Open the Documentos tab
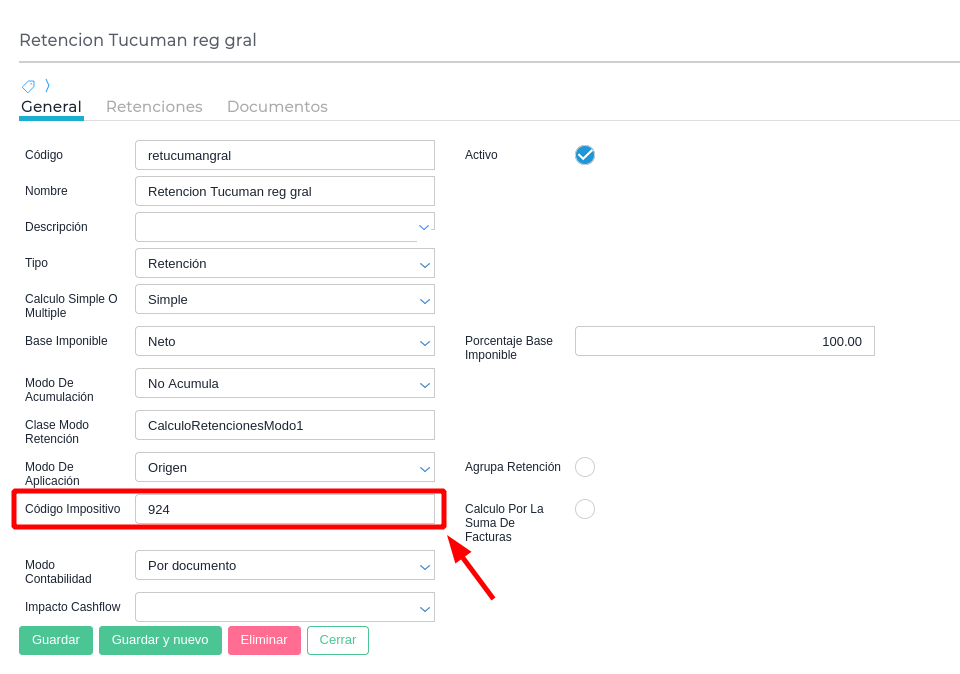960x674 pixels. click(x=277, y=107)
